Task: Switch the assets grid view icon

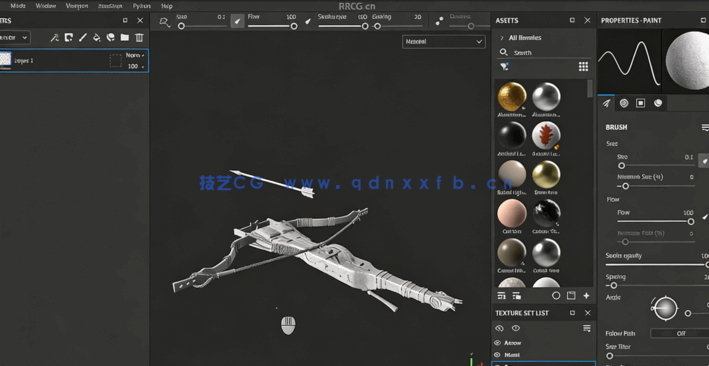Action: (x=583, y=67)
